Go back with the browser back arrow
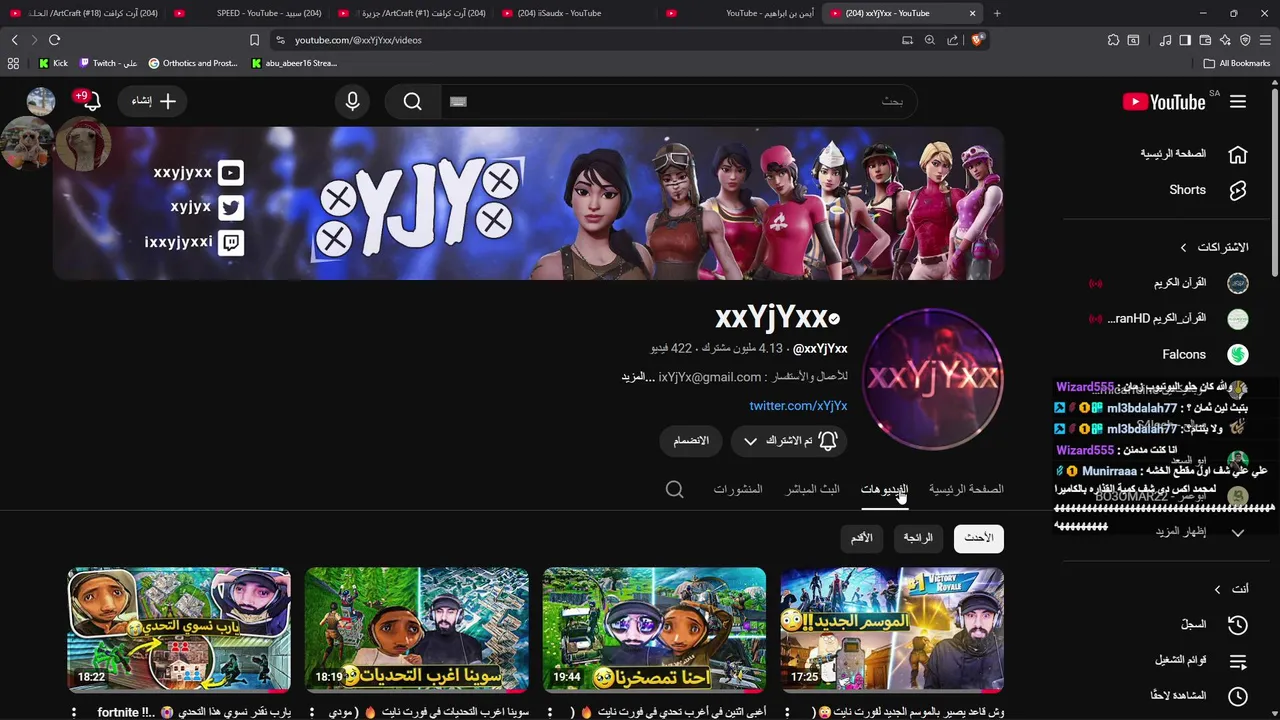The image size is (1280, 720). (14, 40)
